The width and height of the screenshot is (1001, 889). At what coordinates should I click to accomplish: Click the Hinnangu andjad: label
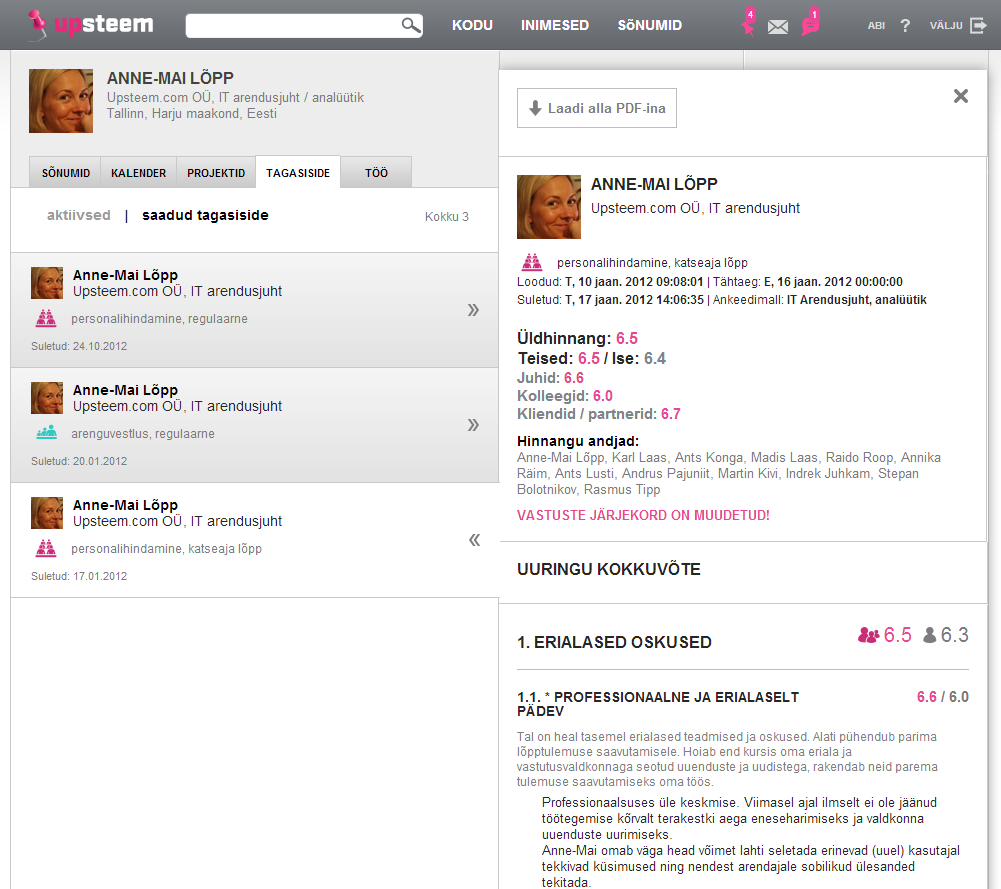click(x=578, y=441)
